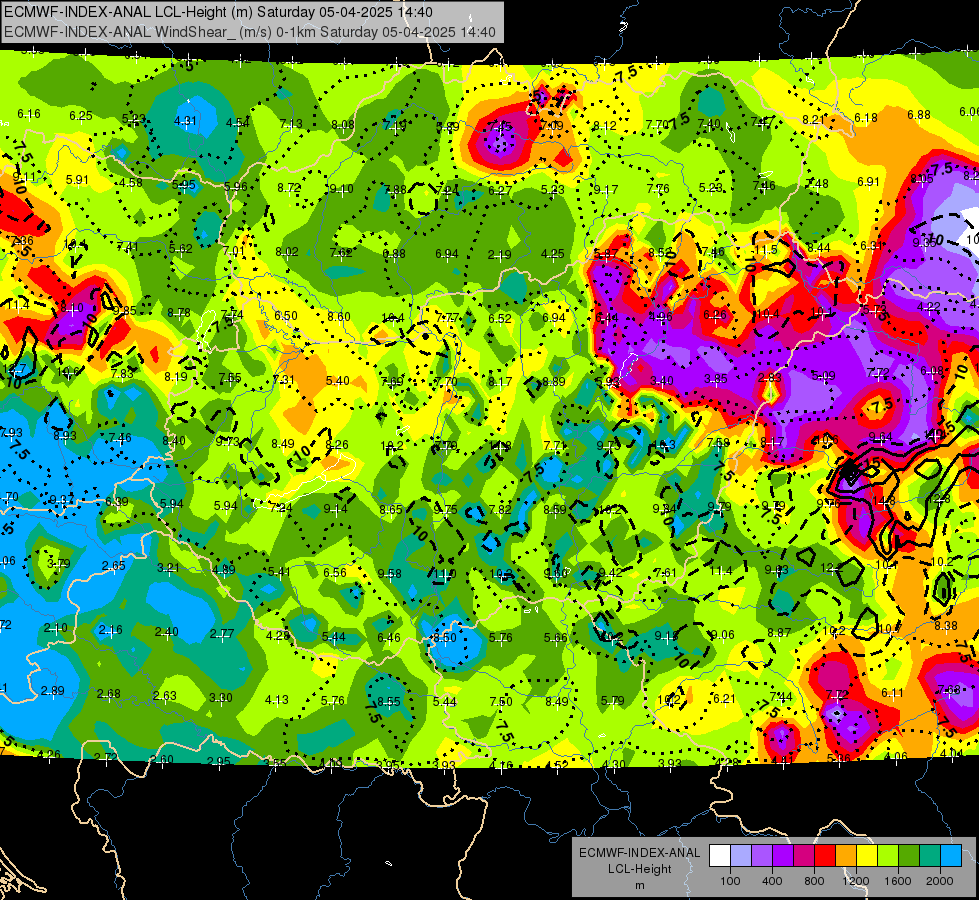Image resolution: width=979 pixels, height=900 pixels.
Task: Click the 4.58 grid value
Action: pyautogui.click(x=131, y=182)
